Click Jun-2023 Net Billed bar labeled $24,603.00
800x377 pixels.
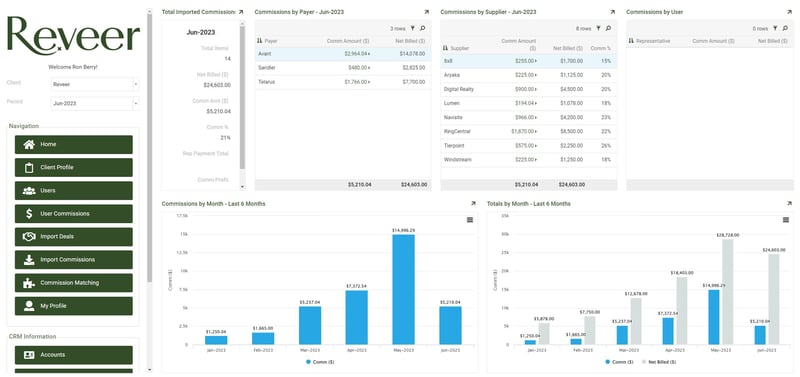pos(774,299)
